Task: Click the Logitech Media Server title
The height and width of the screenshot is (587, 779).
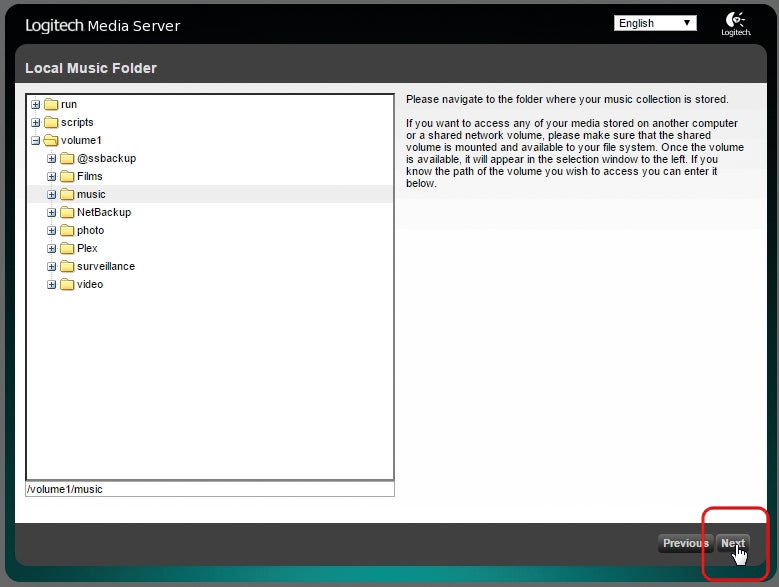Action: coord(102,25)
